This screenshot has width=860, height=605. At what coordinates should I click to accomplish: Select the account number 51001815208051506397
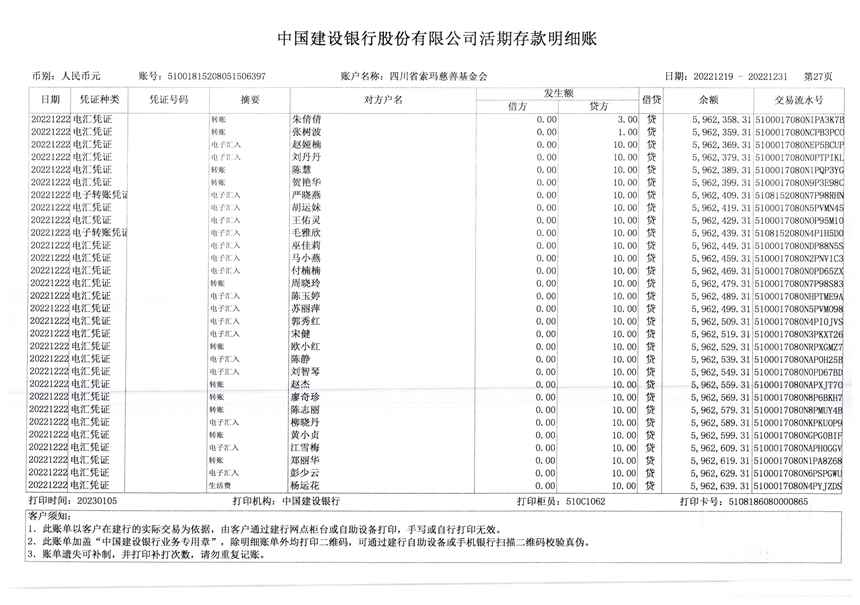pos(217,76)
